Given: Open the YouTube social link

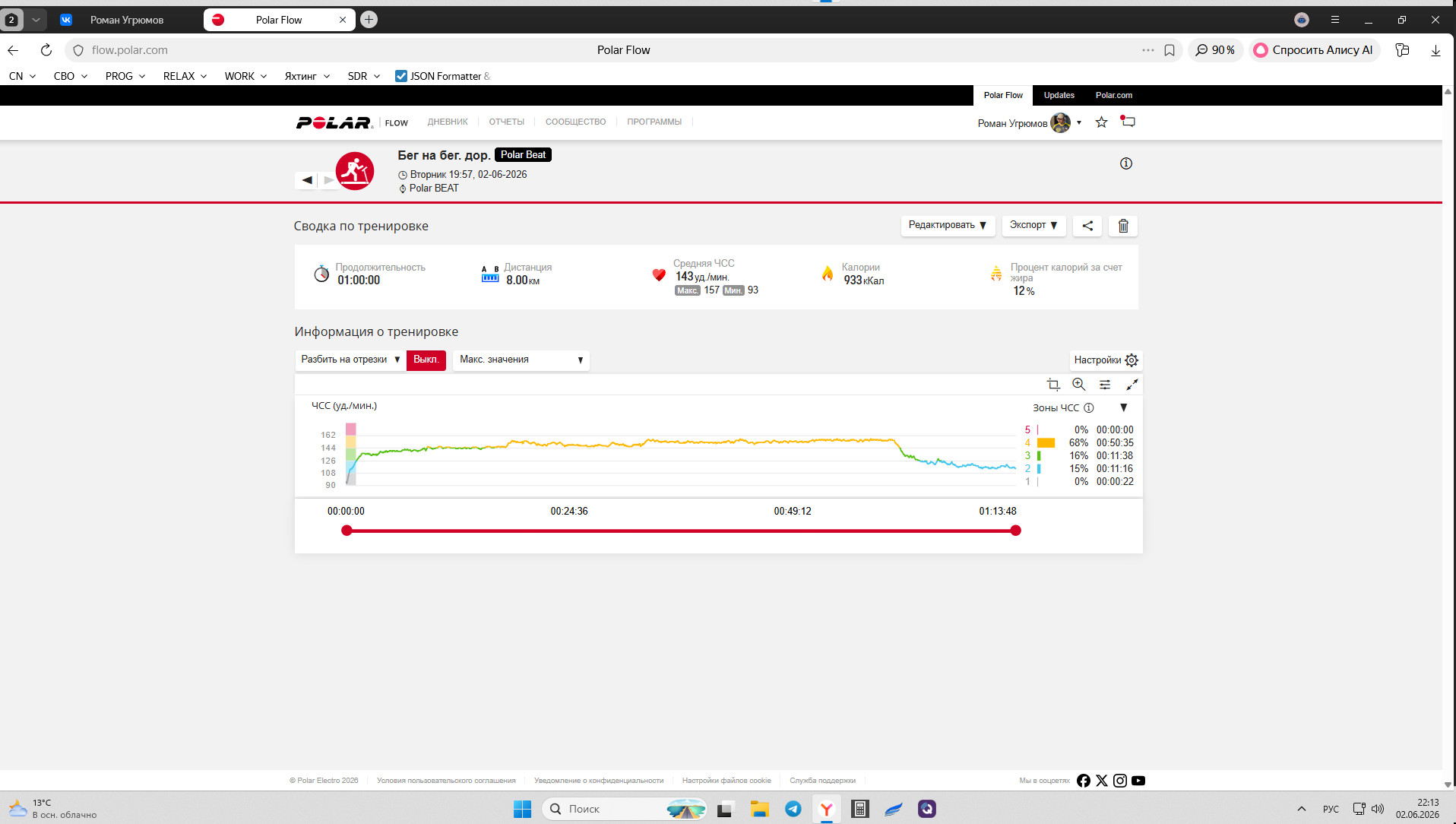Looking at the screenshot, I should 1138,781.
